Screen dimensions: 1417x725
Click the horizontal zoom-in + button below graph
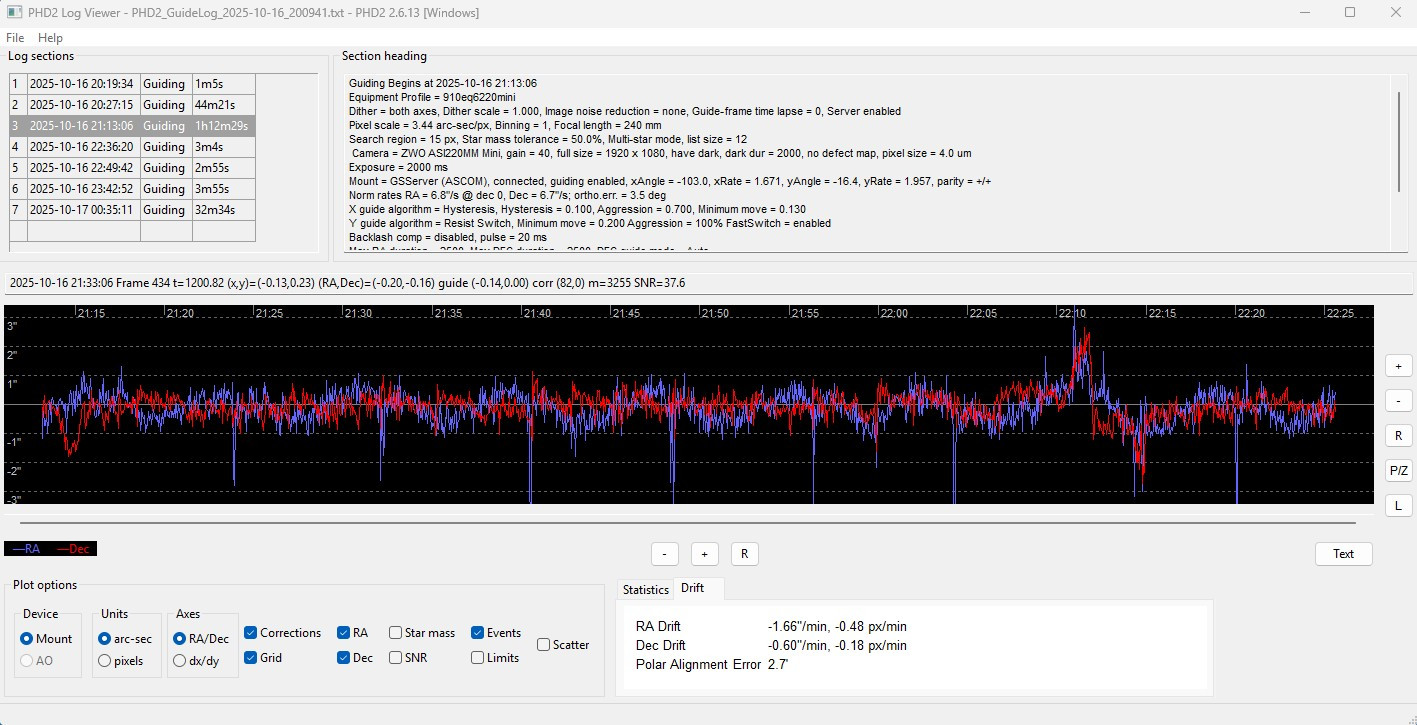tap(704, 554)
